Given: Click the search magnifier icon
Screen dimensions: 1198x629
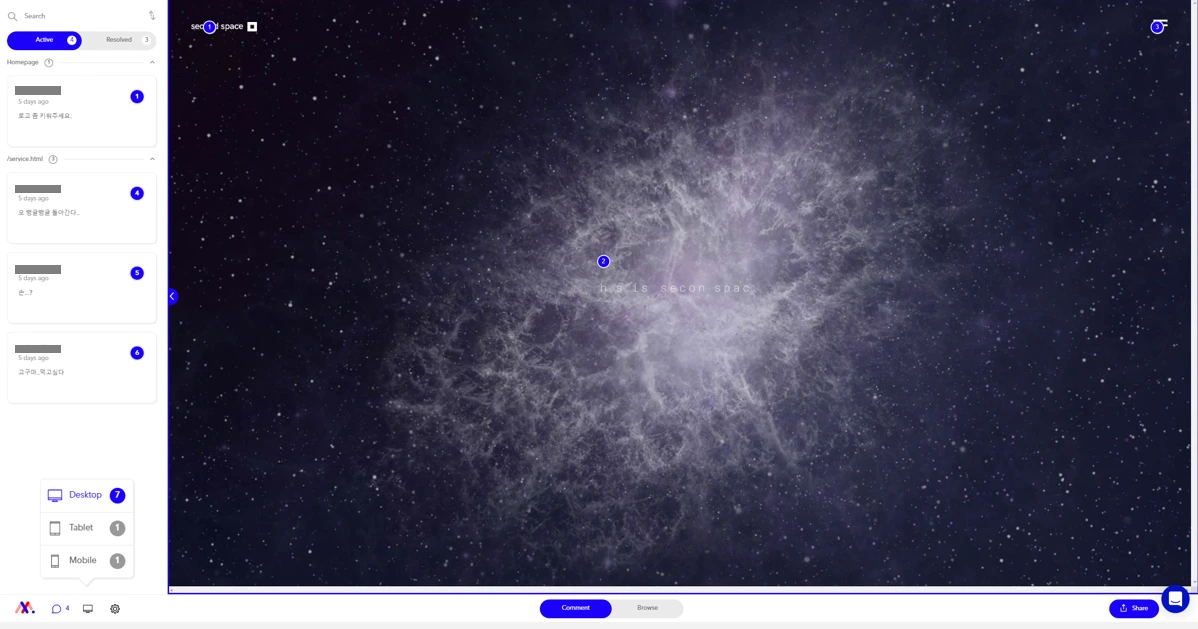Looking at the screenshot, I should (12, 16).
